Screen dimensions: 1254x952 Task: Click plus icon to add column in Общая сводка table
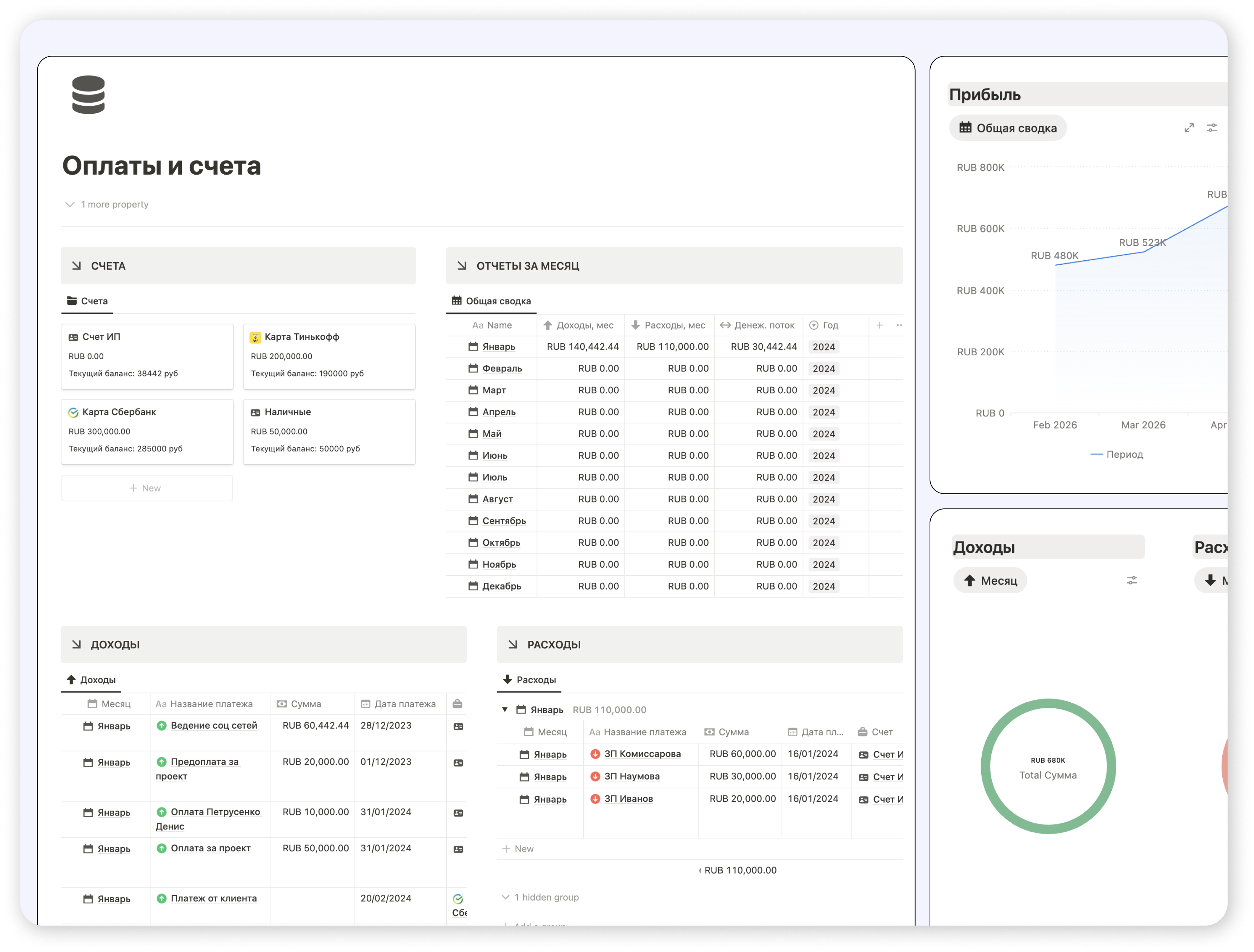[880, 325]
